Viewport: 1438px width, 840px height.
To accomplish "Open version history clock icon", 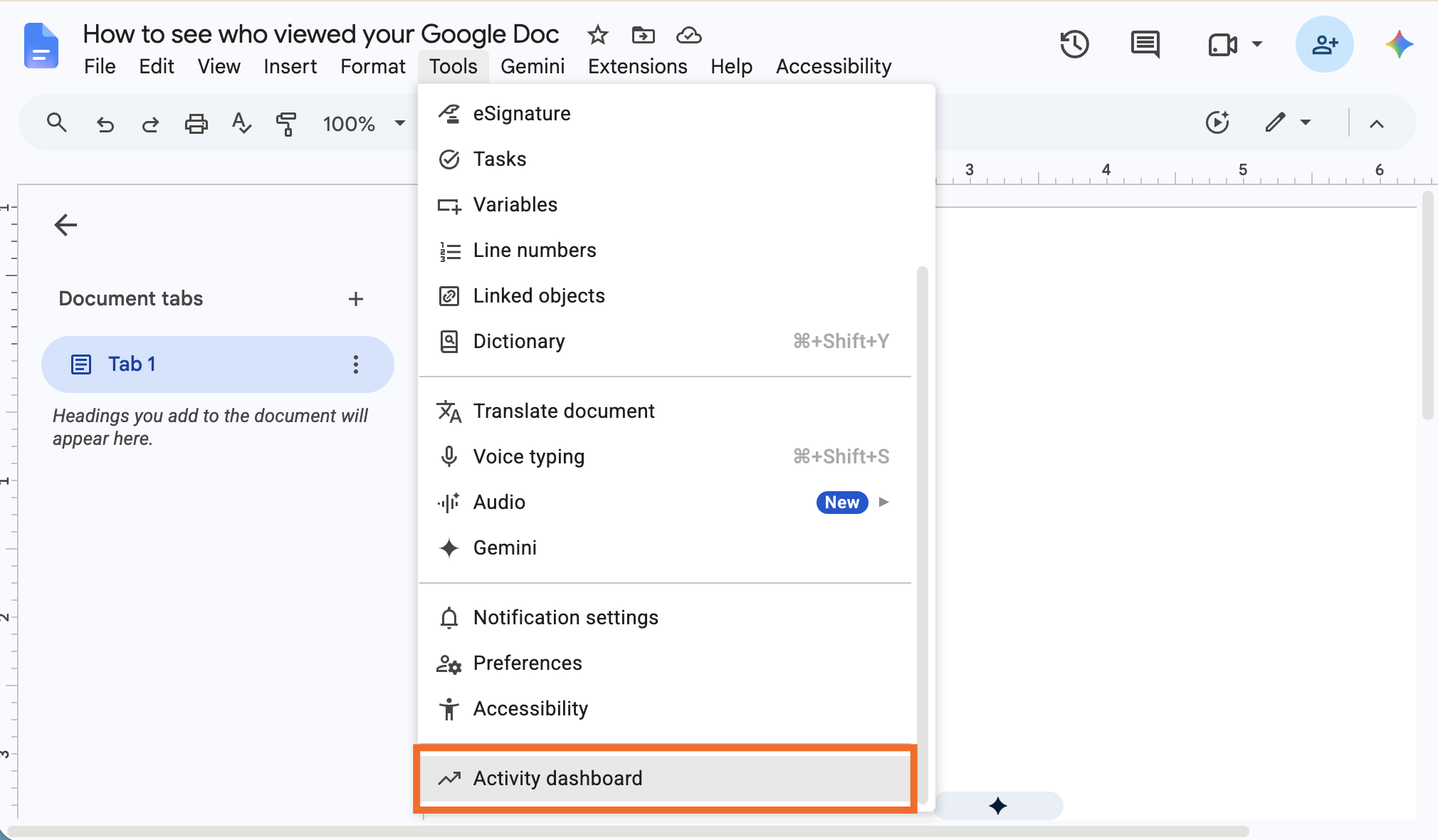I will [x=1074, y=44].
